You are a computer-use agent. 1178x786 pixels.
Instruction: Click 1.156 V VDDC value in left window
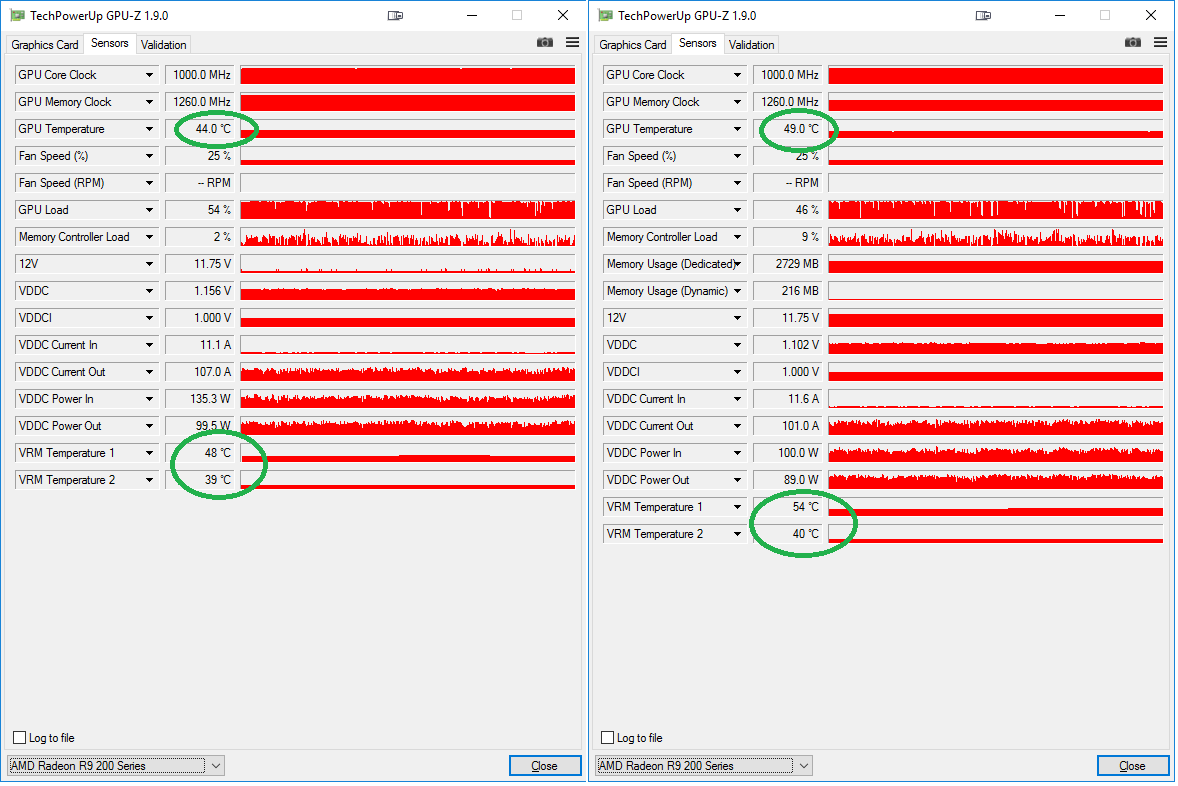coord(213,292)
